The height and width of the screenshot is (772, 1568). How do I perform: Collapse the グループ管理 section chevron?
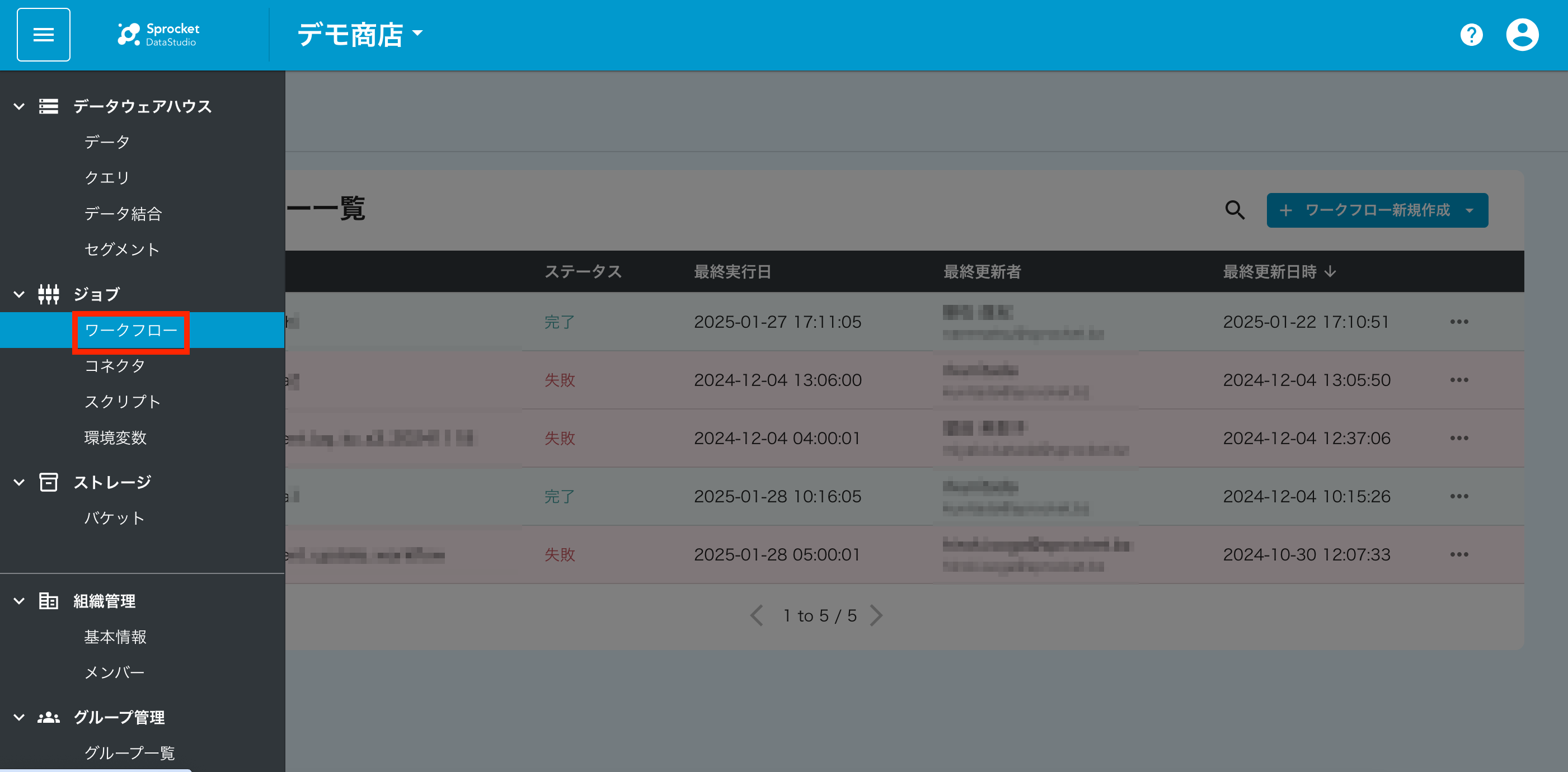pos(20,718)
